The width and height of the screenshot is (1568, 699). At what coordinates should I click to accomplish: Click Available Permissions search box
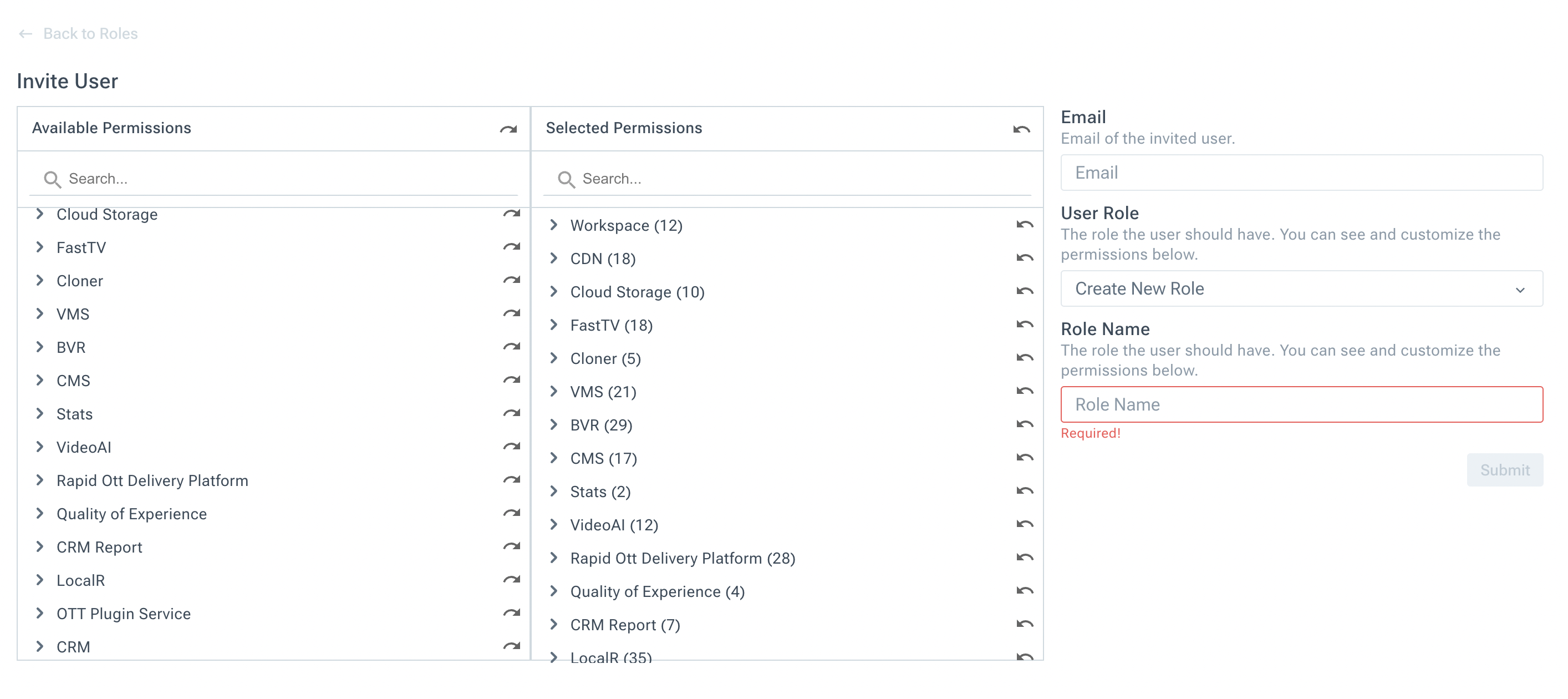click(274, 179)
